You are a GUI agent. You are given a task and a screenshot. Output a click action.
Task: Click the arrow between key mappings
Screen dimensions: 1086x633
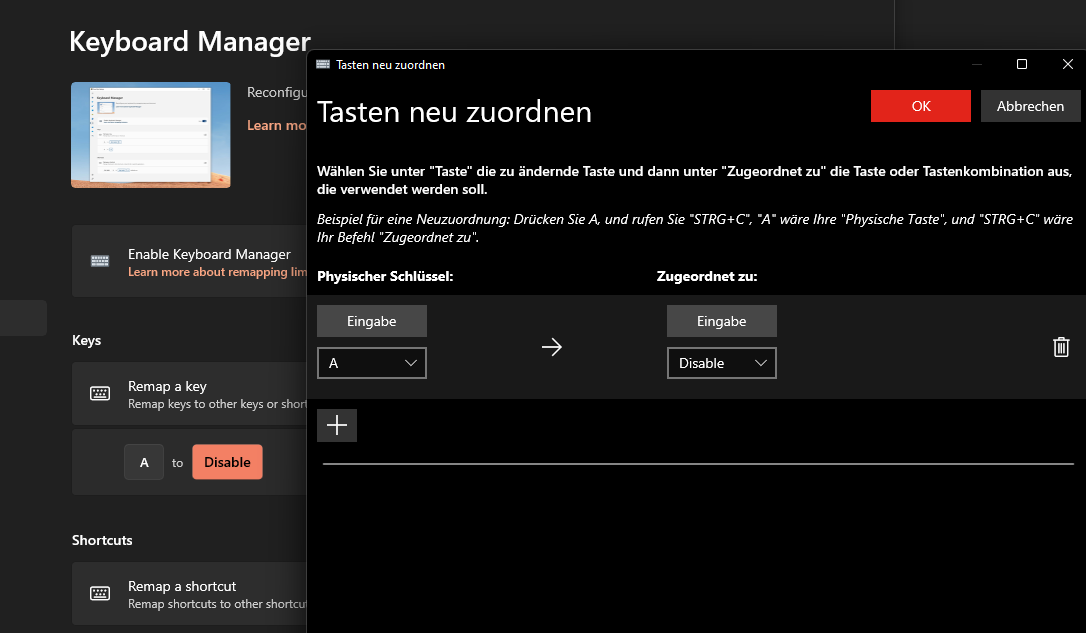click(x=551, y=347)
